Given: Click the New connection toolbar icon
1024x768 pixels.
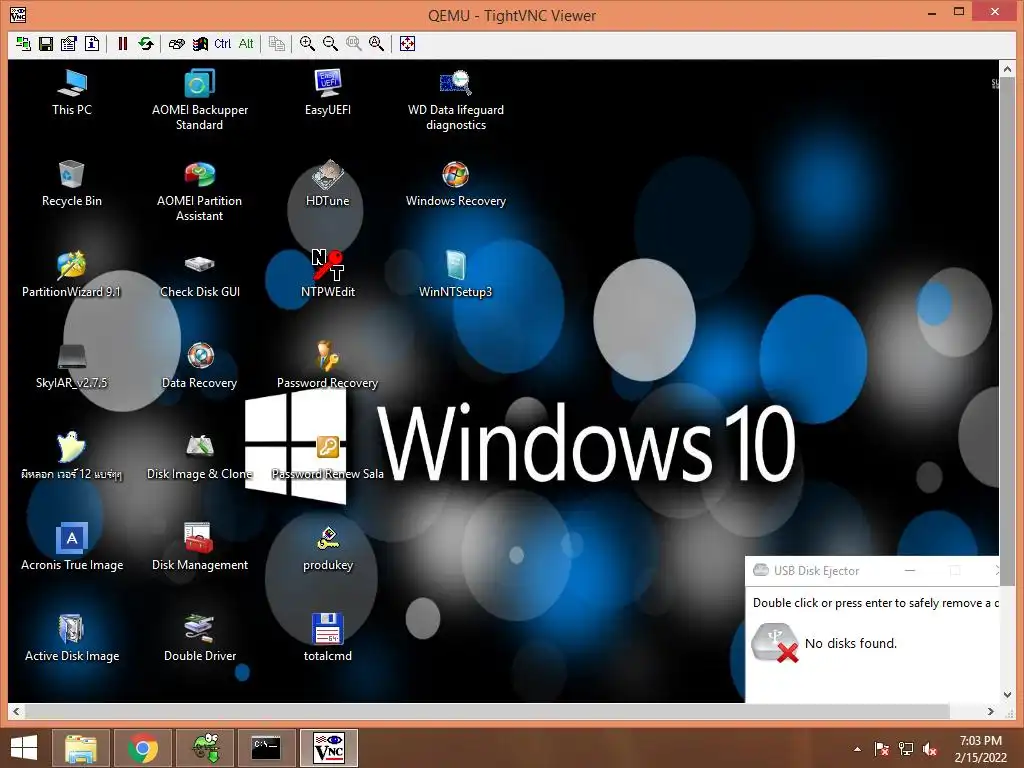Looking at the screenshot, I should click(23, 44).
